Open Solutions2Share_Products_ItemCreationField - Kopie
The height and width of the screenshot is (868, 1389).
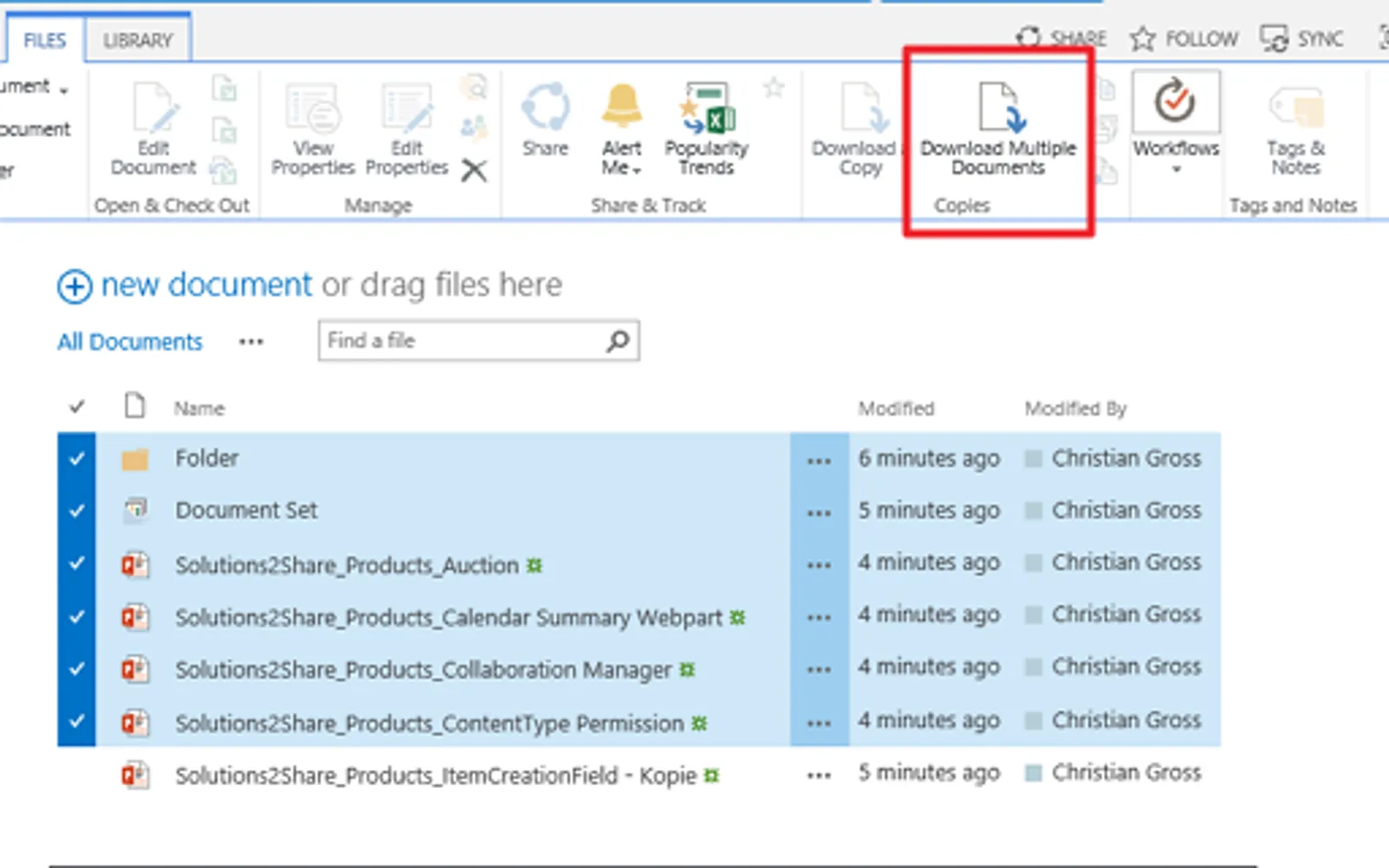click(x=436, y=775)
